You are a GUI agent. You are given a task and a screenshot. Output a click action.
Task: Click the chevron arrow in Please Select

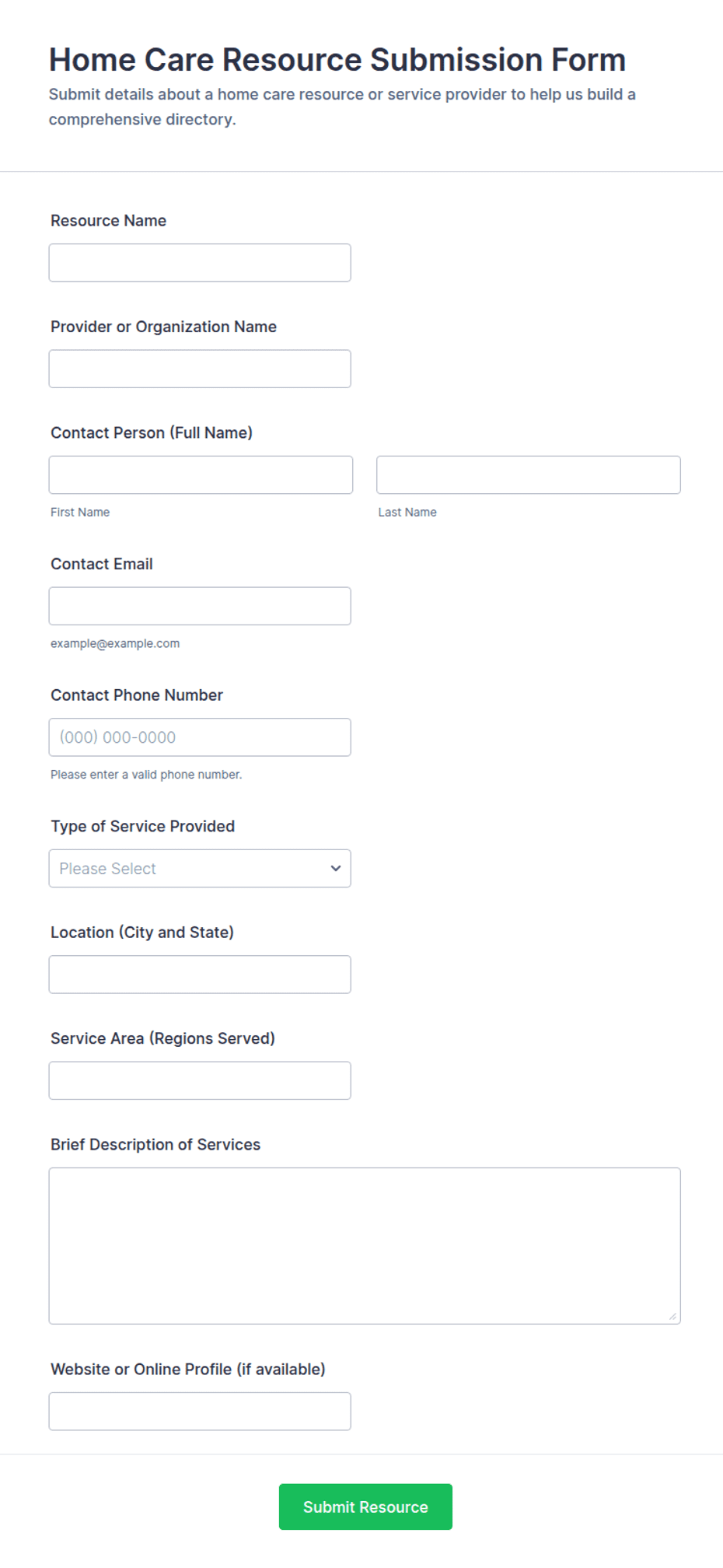336,869
